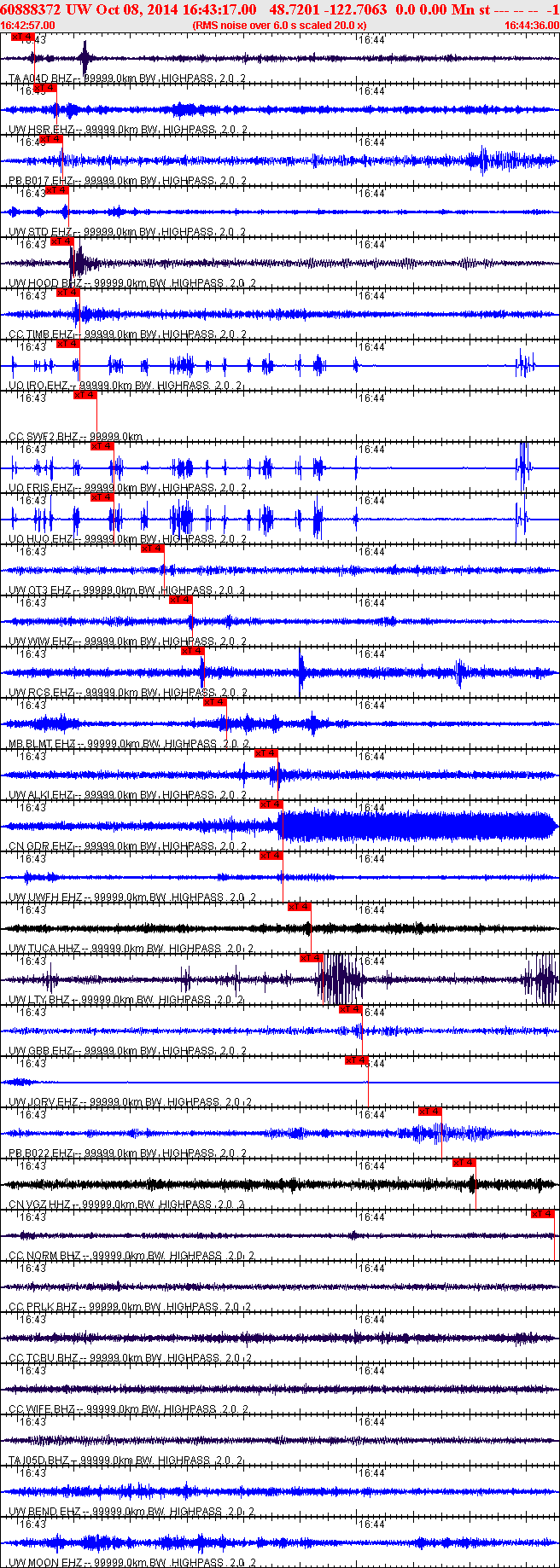Click the red pick flag on UW JORV trace
Viewport: 560px width, 1568px height.
tap(357, 1060)
